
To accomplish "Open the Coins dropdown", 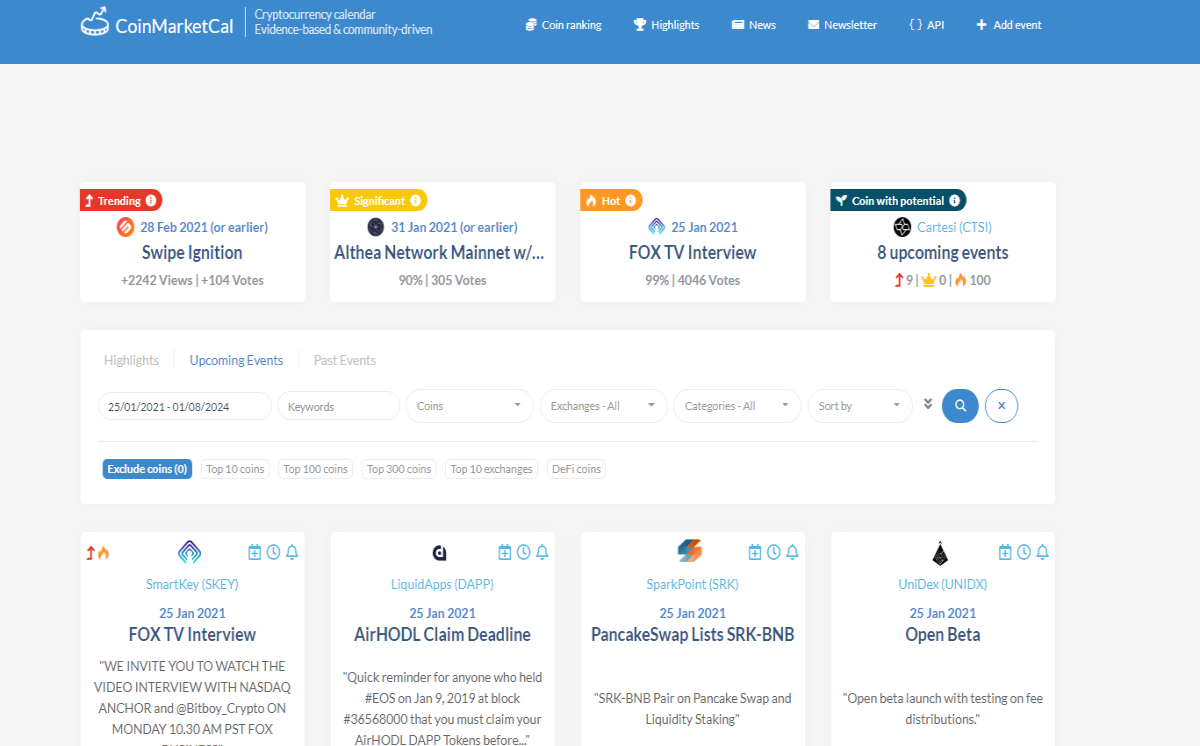I will click(470, 406).
